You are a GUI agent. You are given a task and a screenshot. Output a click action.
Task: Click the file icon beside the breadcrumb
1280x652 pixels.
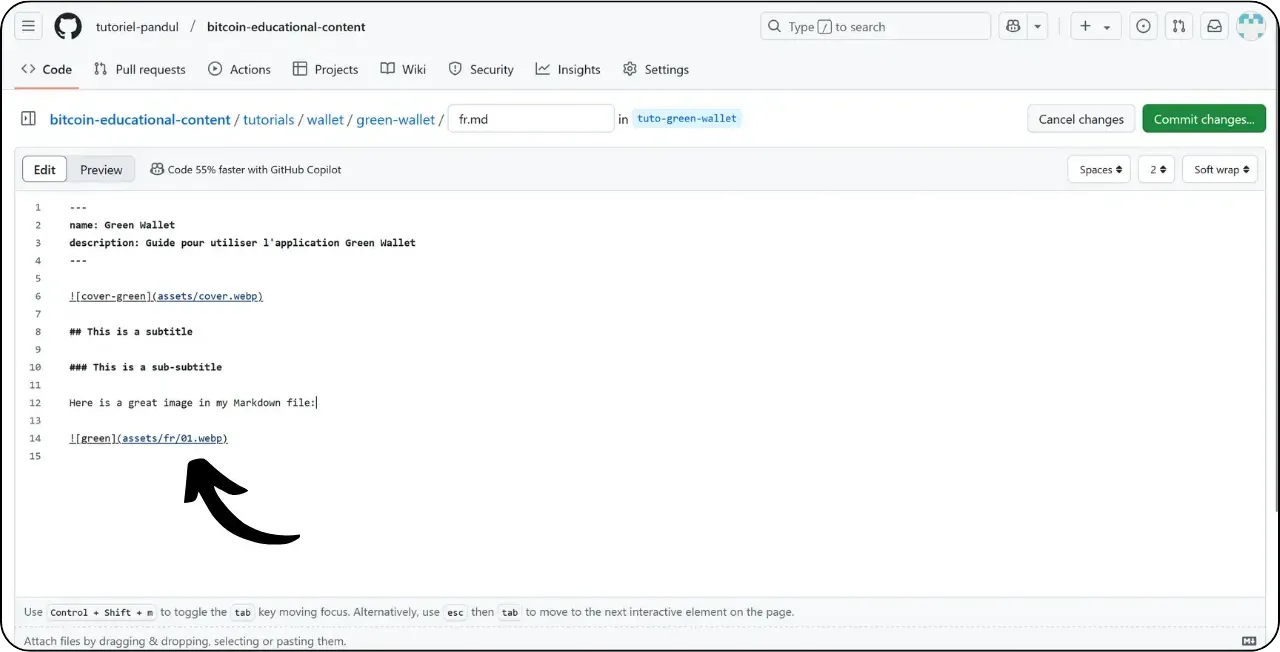[29, 118]
